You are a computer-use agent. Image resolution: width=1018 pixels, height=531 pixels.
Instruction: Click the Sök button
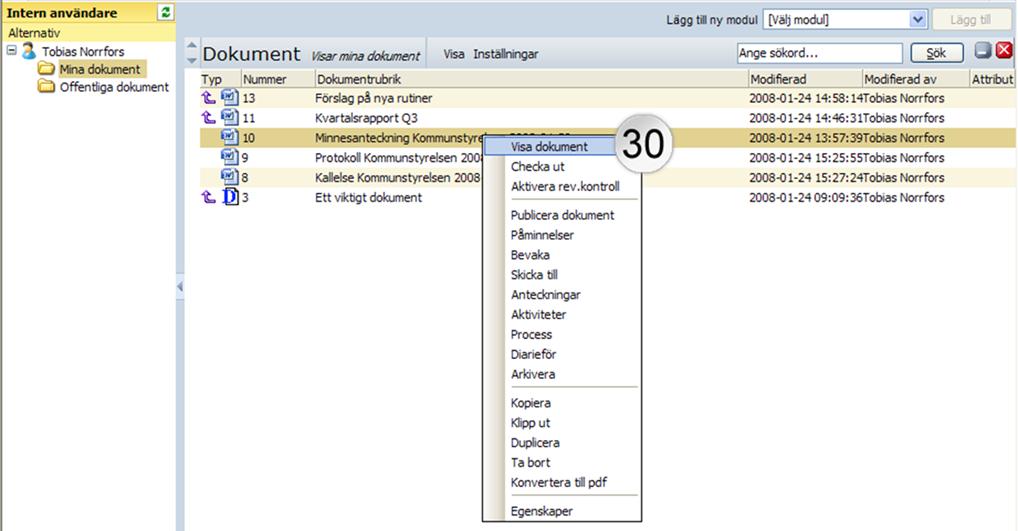coord(936,53)
